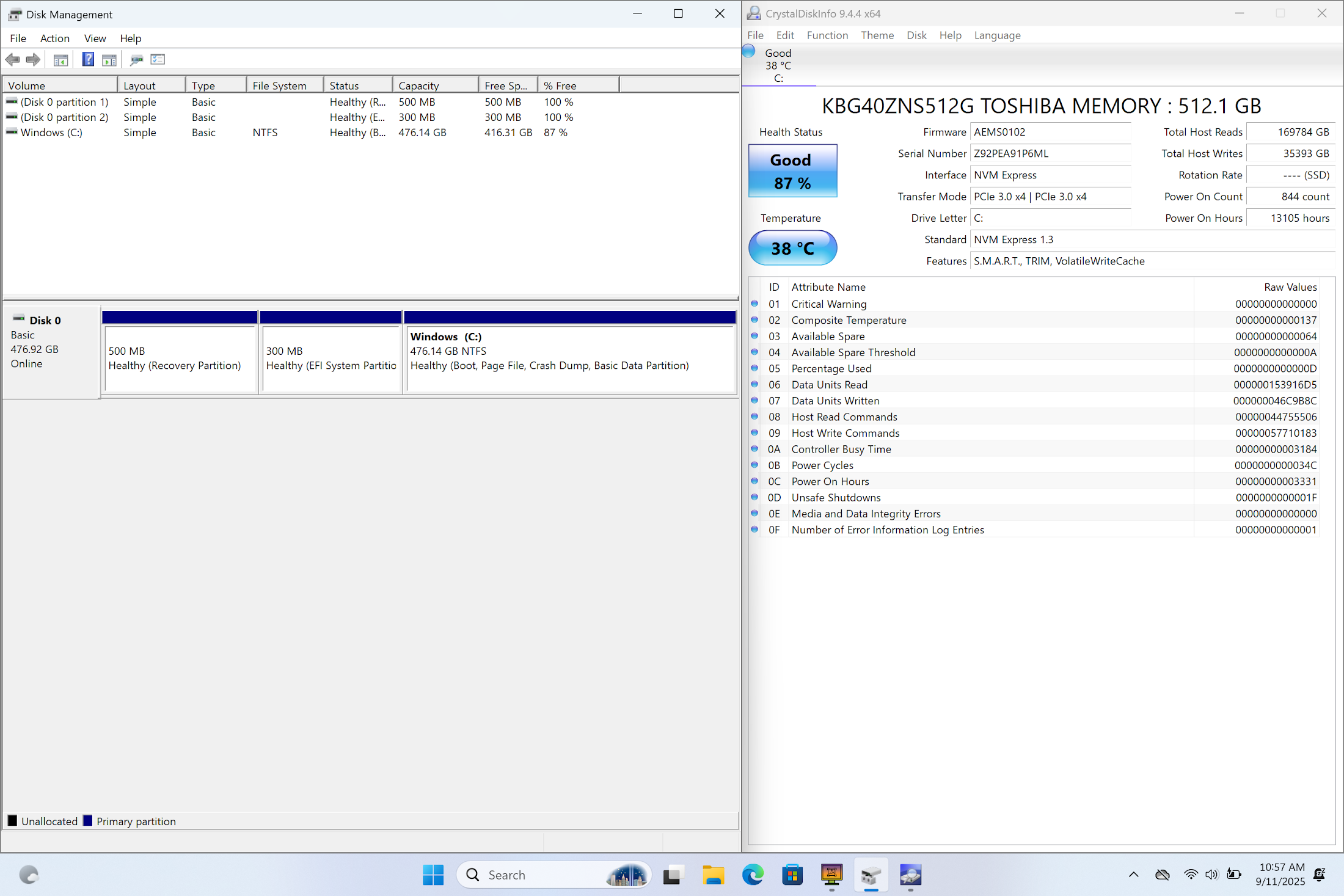Click Show/Hide Action Pane toolbar icon
Image resolution: width=1344 pixels, height=896 pixels.
[109, 59]
